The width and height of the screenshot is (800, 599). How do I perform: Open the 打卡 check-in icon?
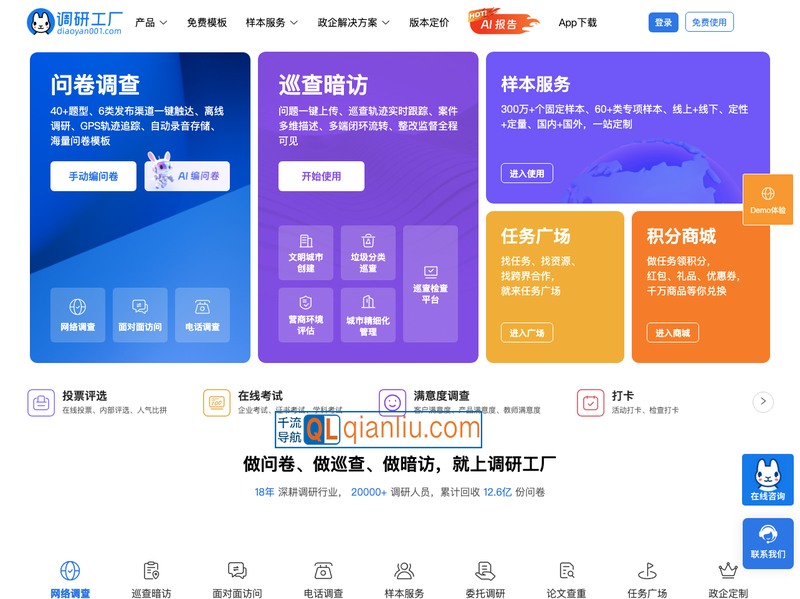(x=592, y=402)
